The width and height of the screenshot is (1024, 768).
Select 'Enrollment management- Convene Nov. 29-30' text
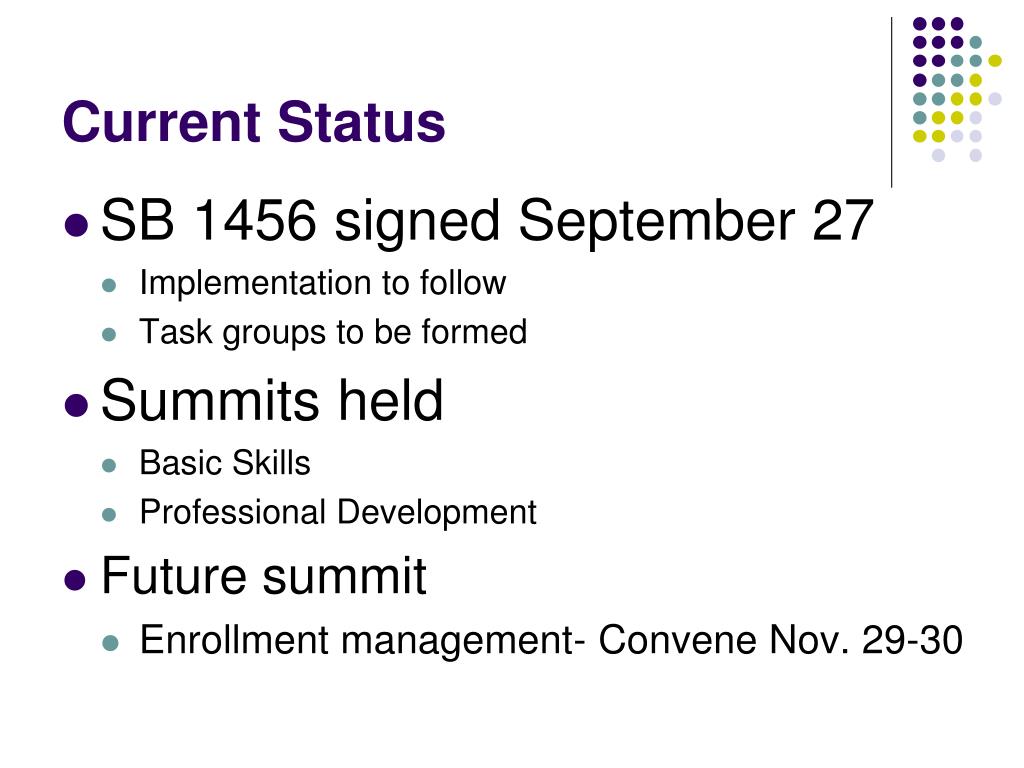click(x=551, y=640)
